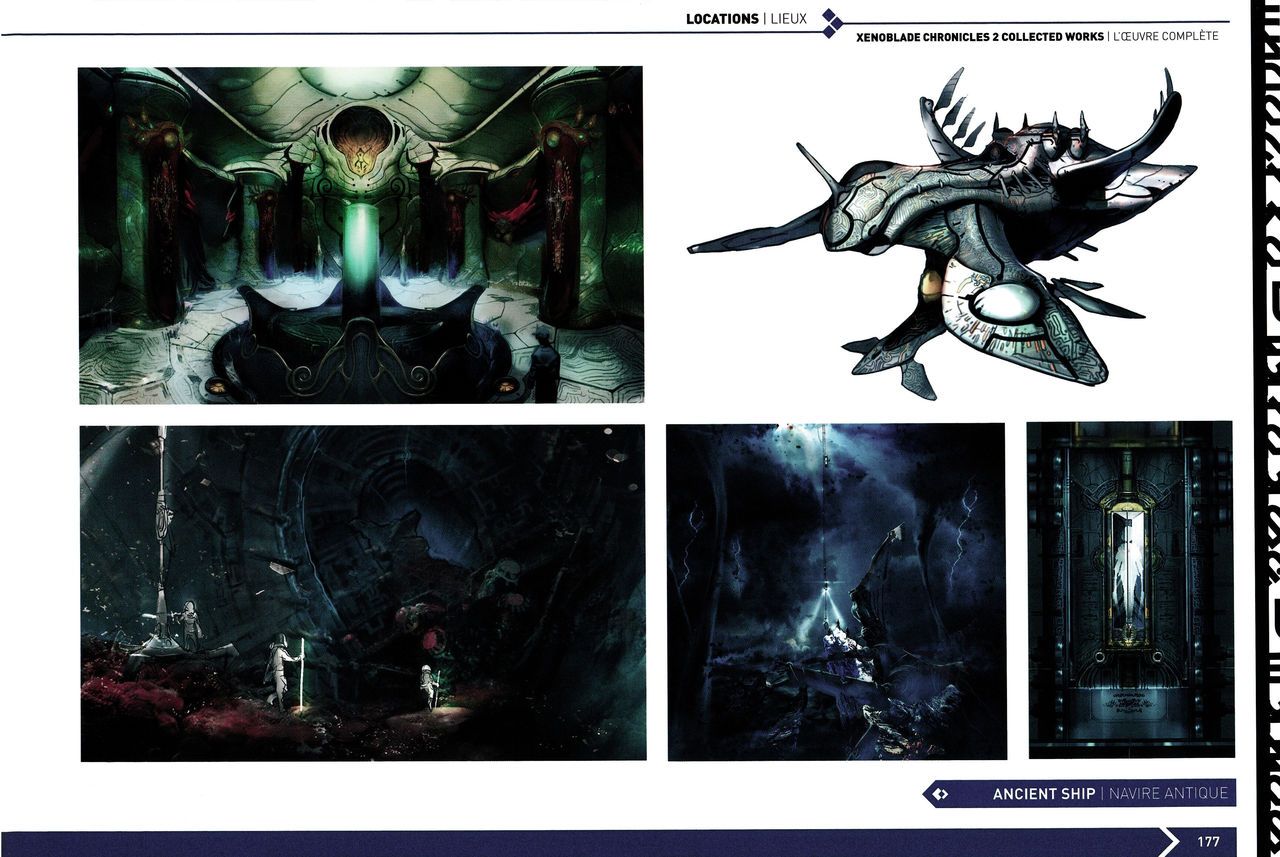Click the diamond emblem in Ancient Ship label

pos(939,794)
